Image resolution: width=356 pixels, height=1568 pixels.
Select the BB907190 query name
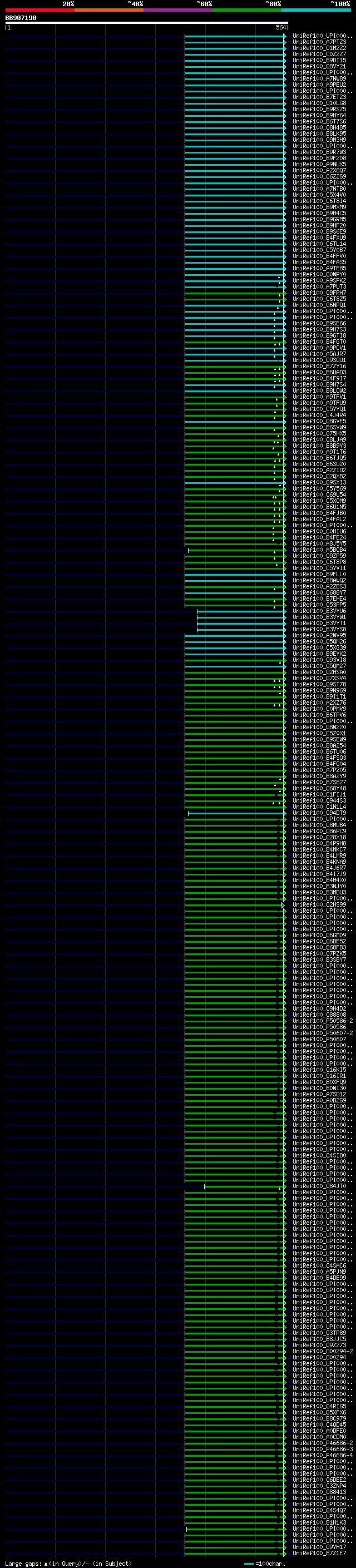(x=21, y=18)
